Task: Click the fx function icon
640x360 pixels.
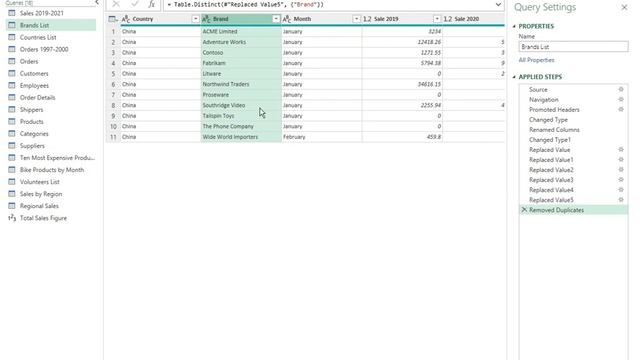Action: click(x=151, y=4)
